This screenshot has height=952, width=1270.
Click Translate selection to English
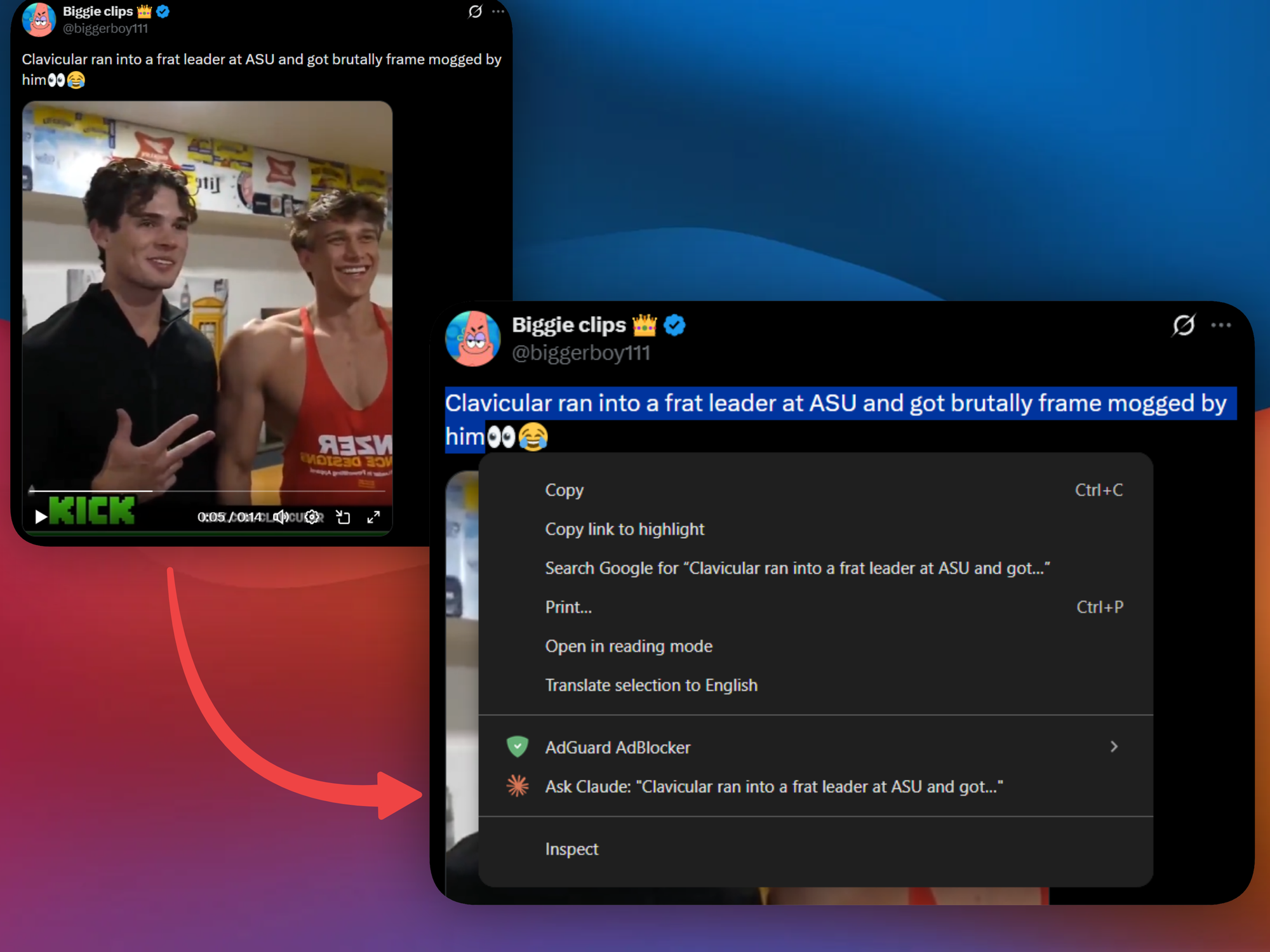(x=651, y=685)
